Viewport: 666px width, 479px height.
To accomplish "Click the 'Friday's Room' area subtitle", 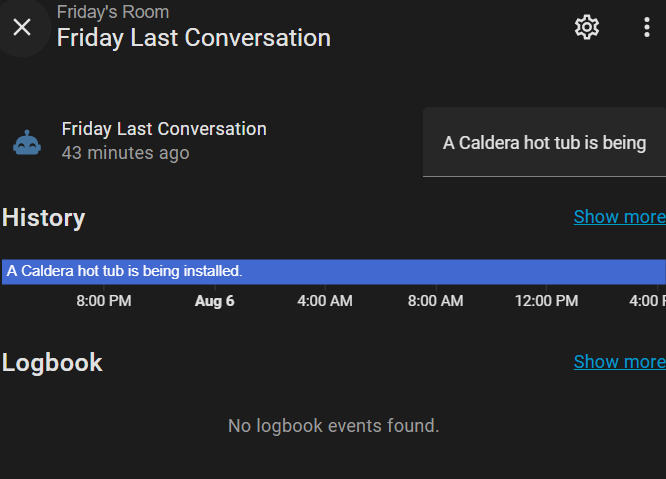I will click(113, 12).
